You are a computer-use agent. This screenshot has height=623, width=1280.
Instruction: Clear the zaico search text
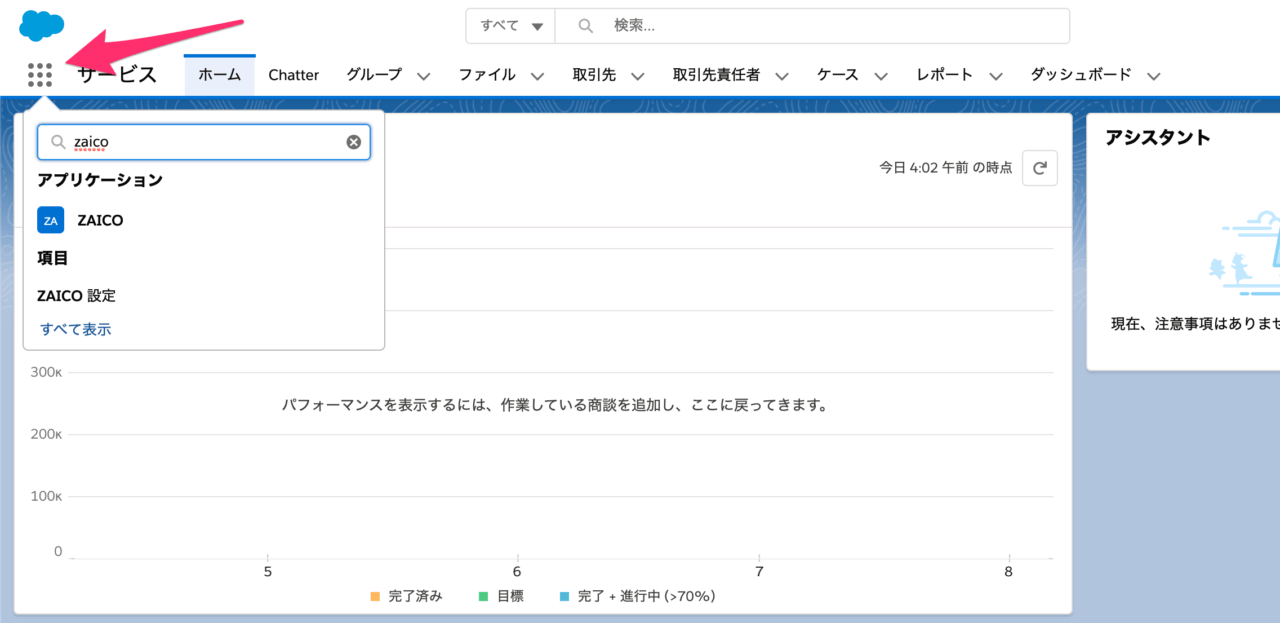coord(353,142)
